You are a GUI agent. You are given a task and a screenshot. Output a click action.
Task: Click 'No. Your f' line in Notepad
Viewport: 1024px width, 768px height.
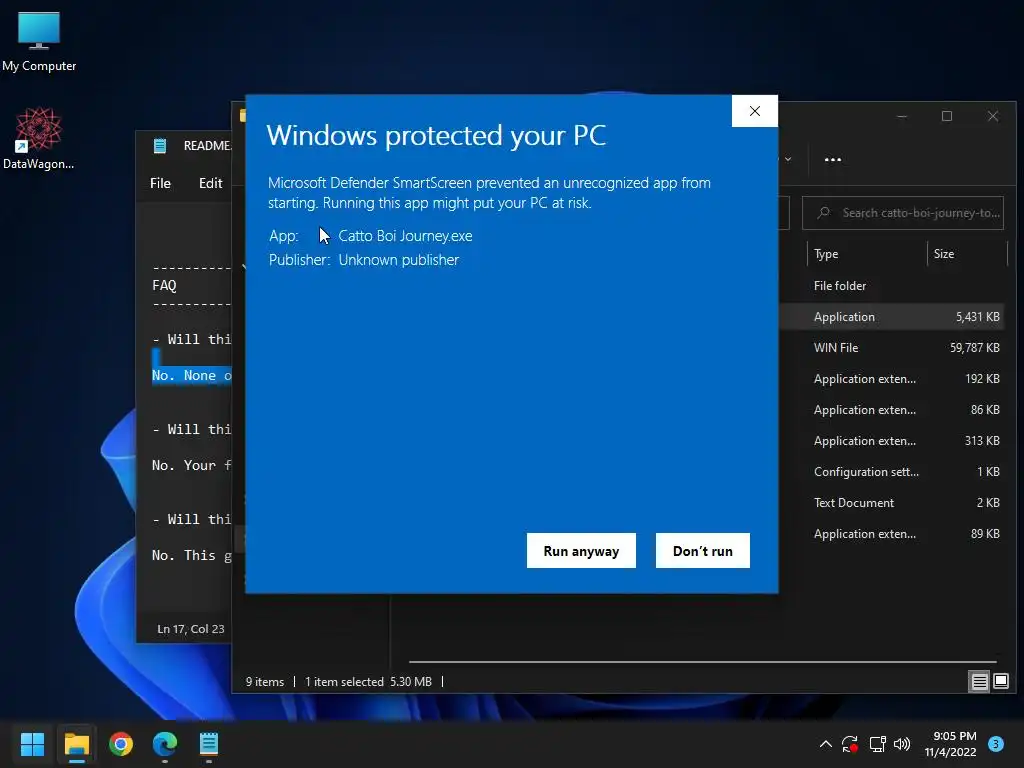coord(191,466)
